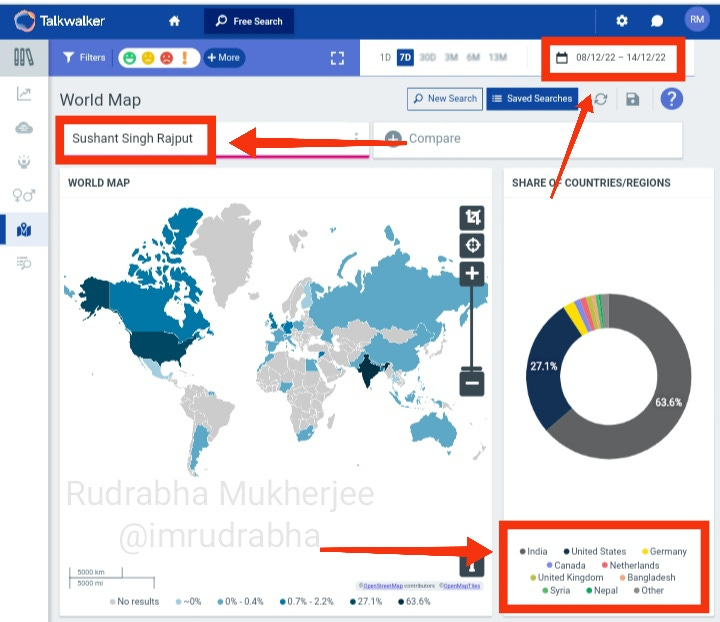720x622 pixels.
Task: Click the map crop selection icon
Action: [472, 217]
